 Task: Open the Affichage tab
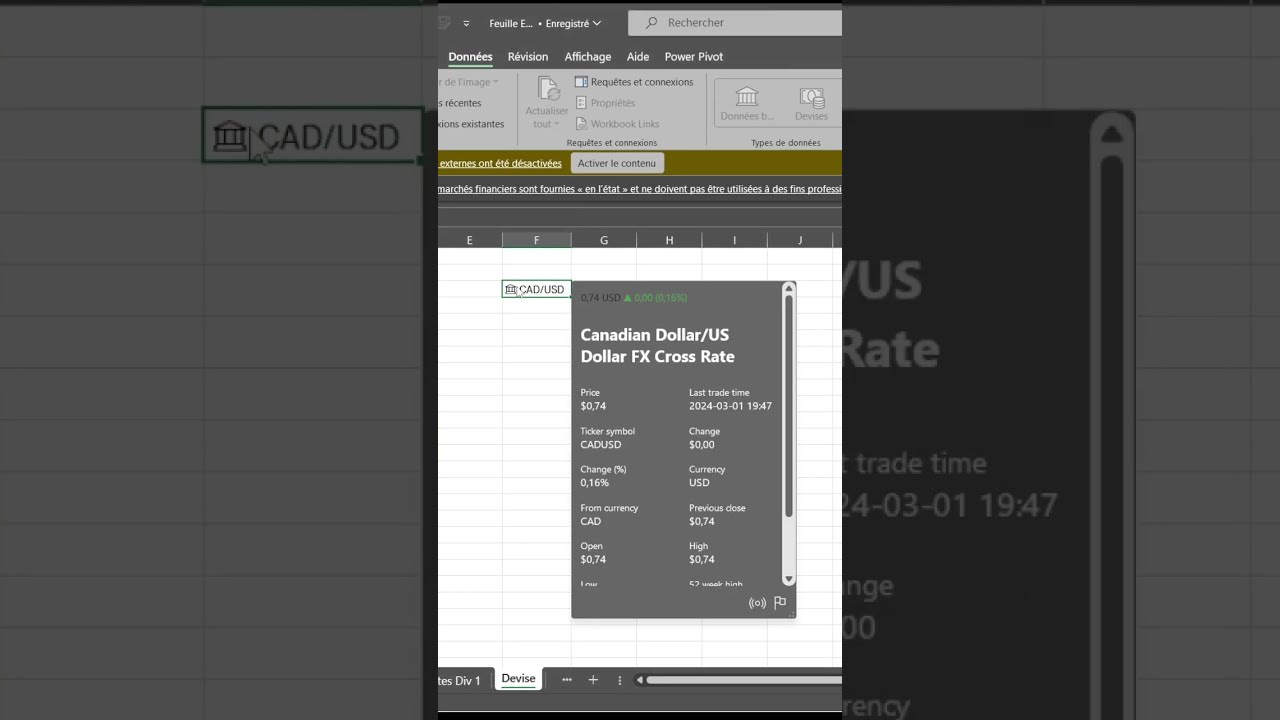click(x=588, y=57)
